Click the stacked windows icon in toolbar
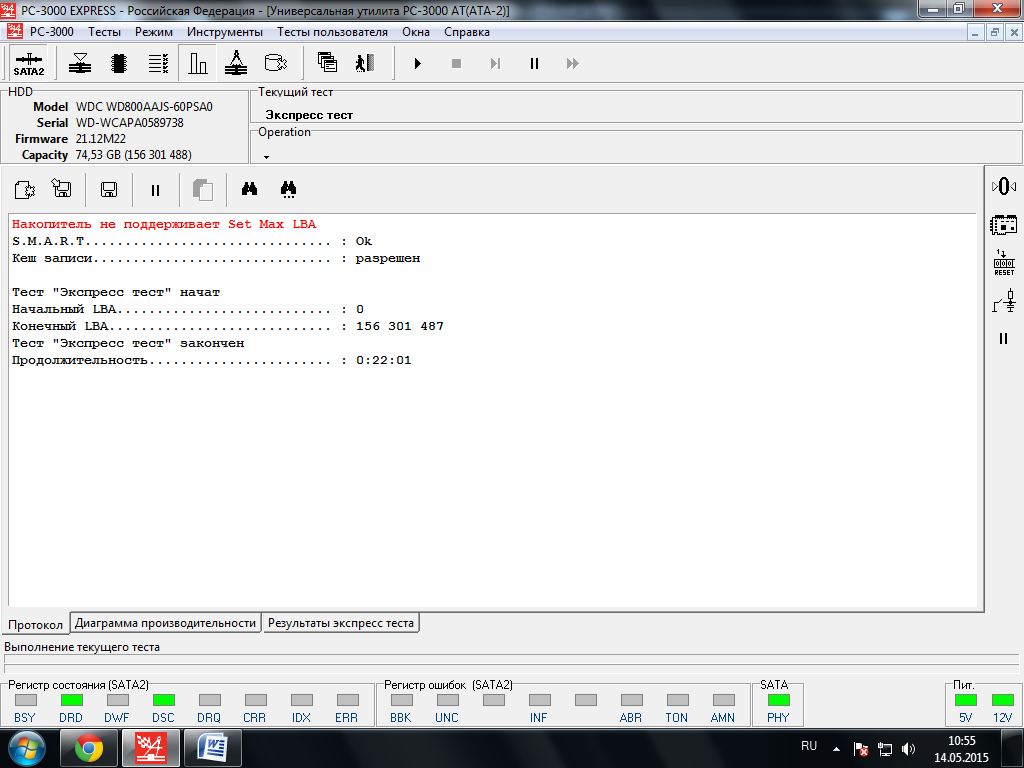 (327, 63)
